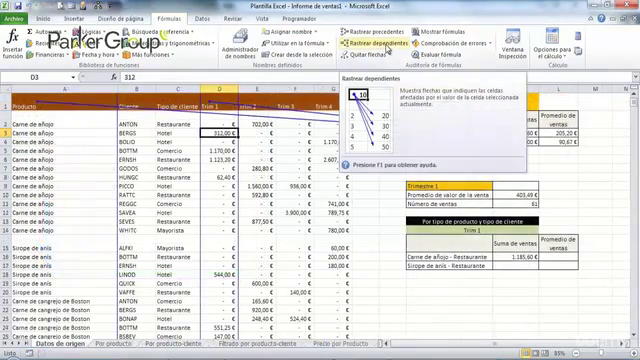Click Rastrear dependientes
The height and width of the screenshot is (360, 640).
(374, 43)
